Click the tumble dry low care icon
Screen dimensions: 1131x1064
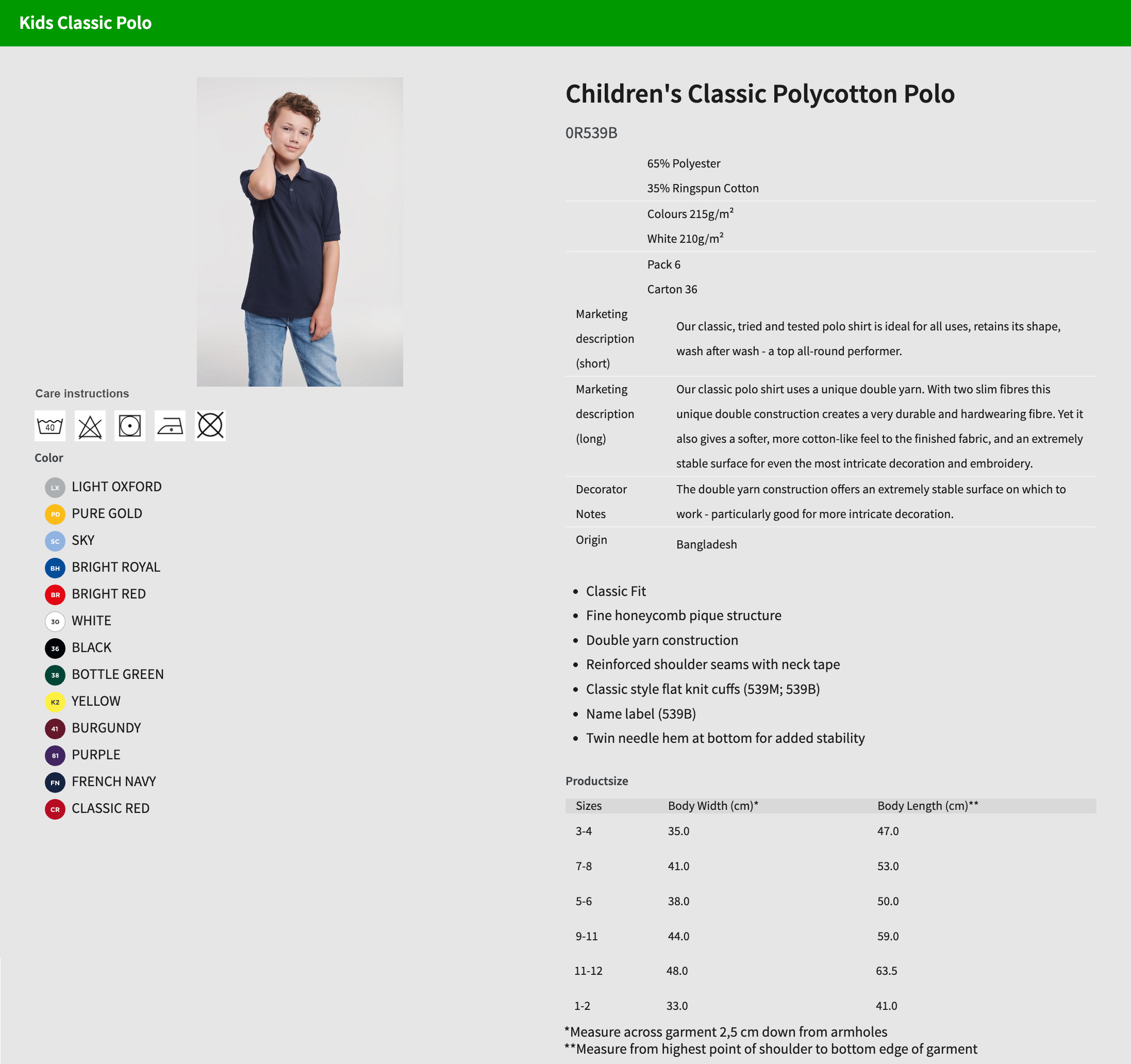130,426
